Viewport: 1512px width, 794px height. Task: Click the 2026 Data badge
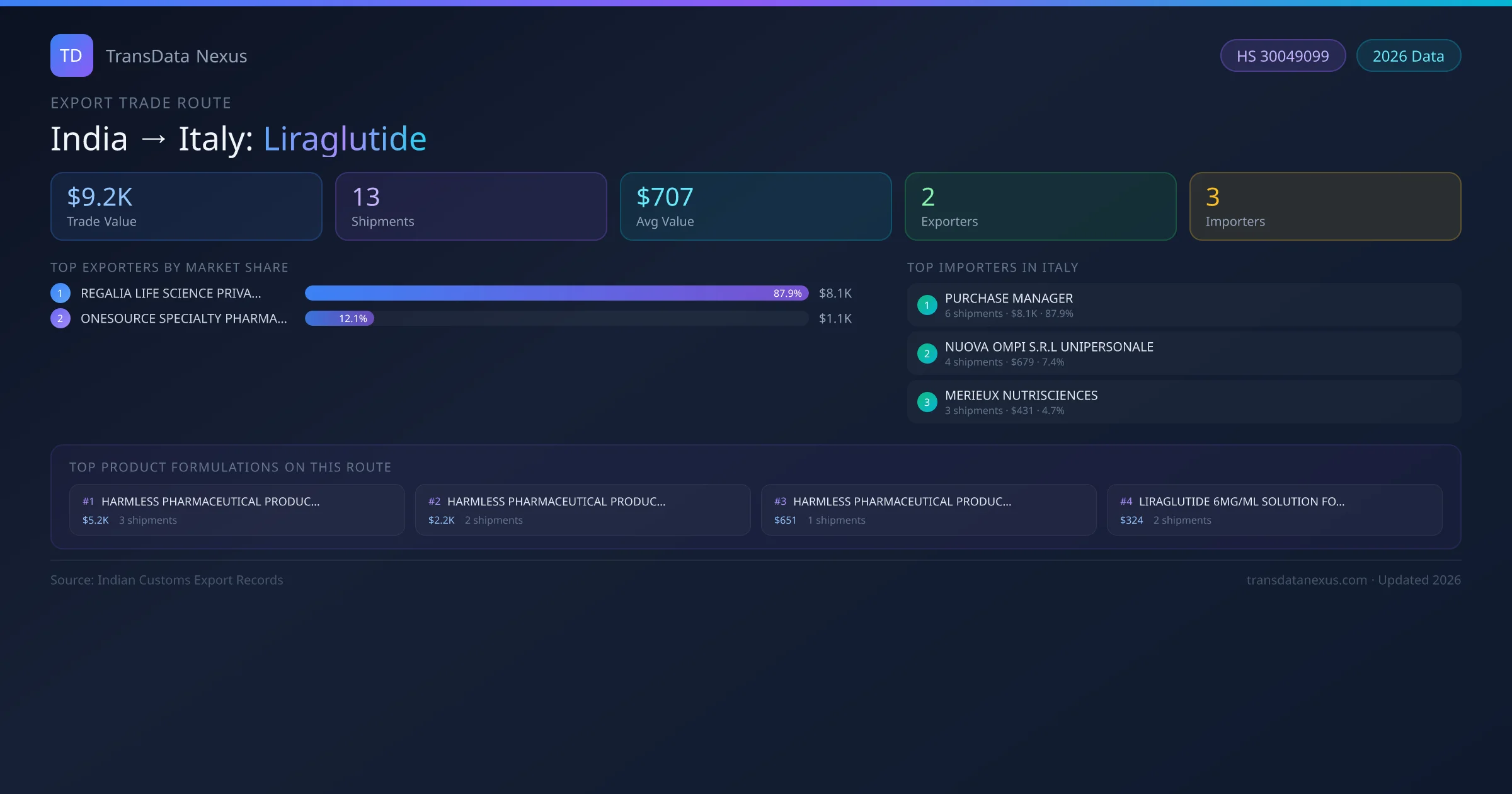coord(1408,56)
